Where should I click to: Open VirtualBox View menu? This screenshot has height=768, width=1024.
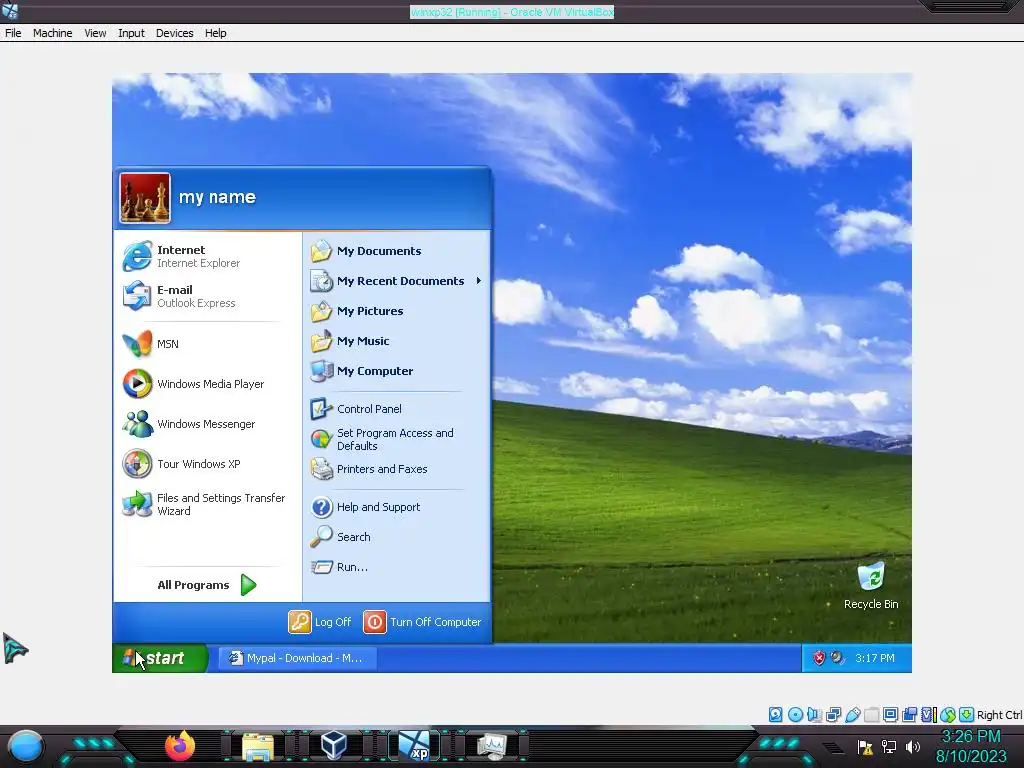(95, 33)
